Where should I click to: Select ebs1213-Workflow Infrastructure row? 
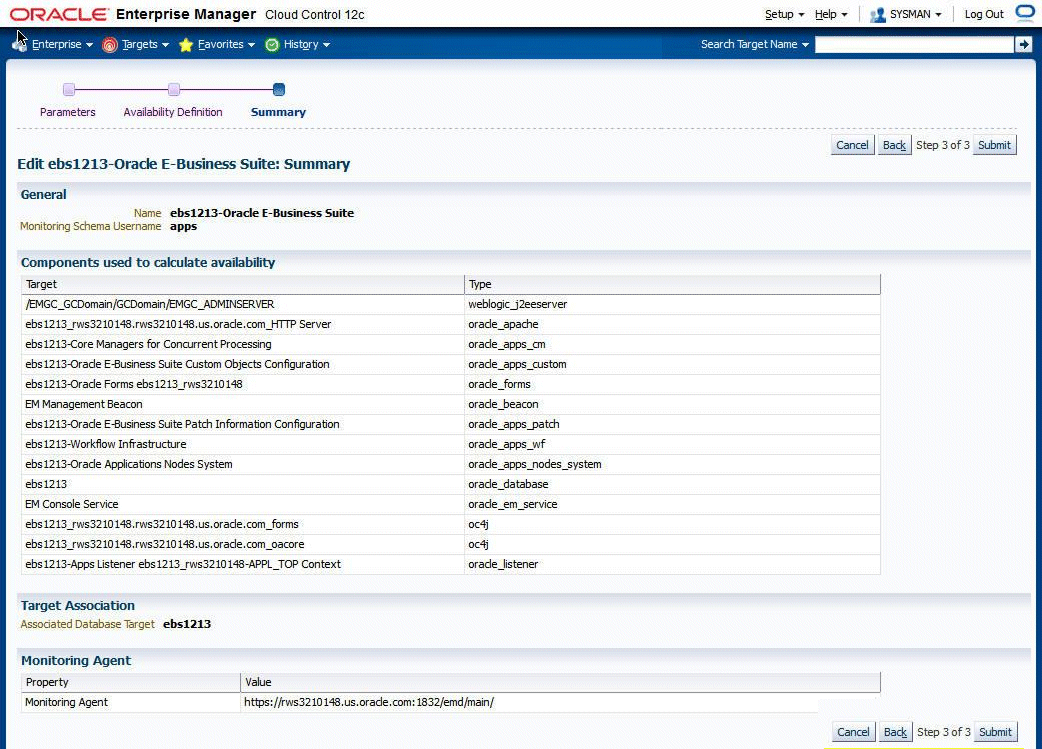tap(451, 444)
